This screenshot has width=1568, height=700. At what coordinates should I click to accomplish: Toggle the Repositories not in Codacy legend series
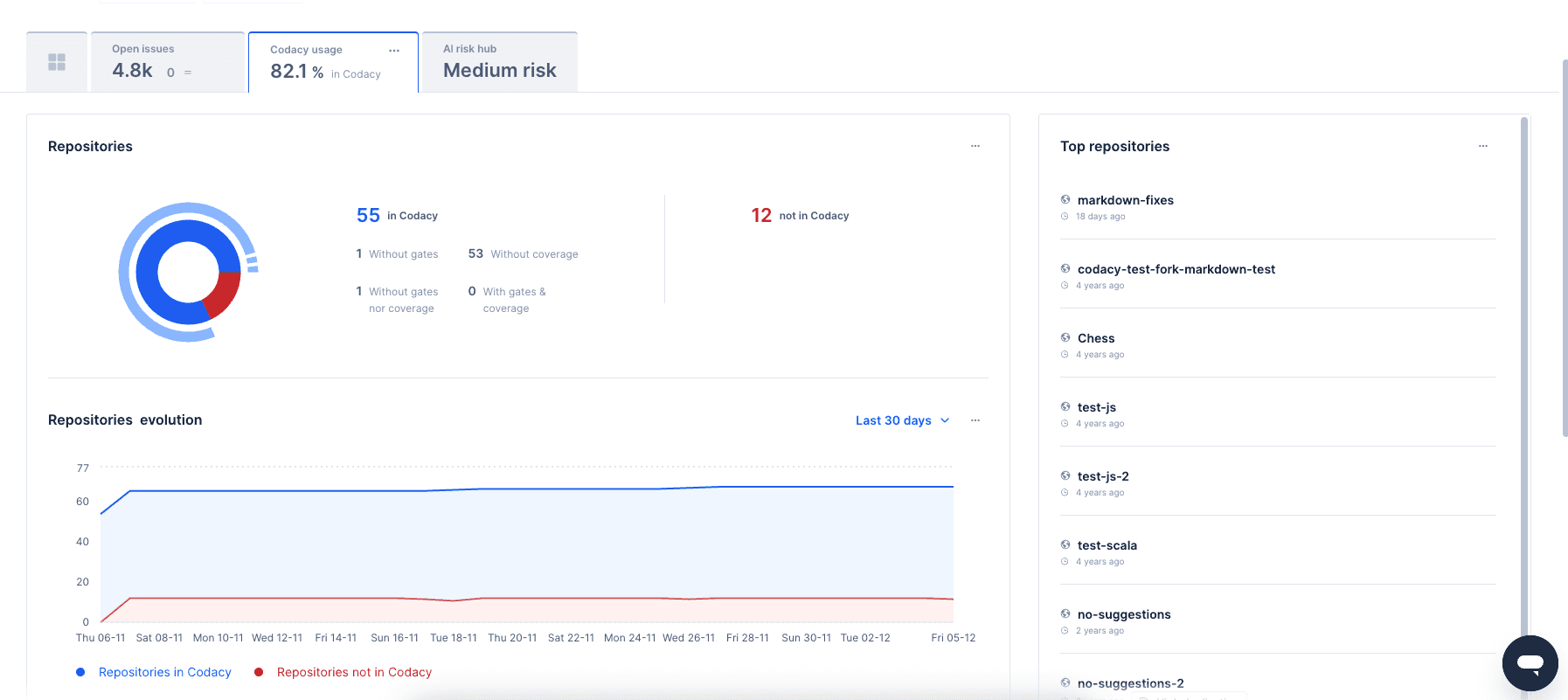click(x=343, y=672)
